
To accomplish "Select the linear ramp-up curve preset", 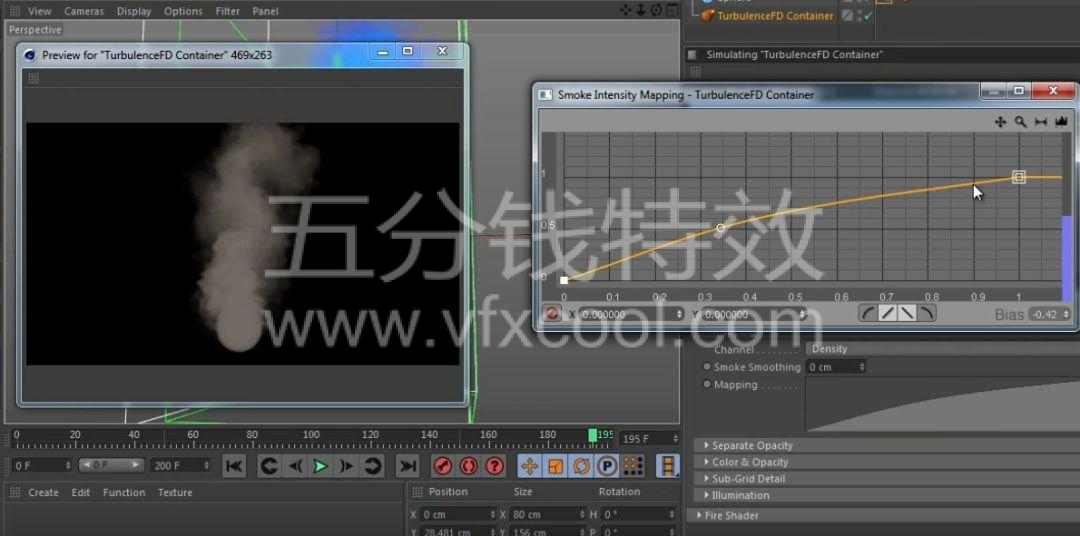I will click(887, 314).
